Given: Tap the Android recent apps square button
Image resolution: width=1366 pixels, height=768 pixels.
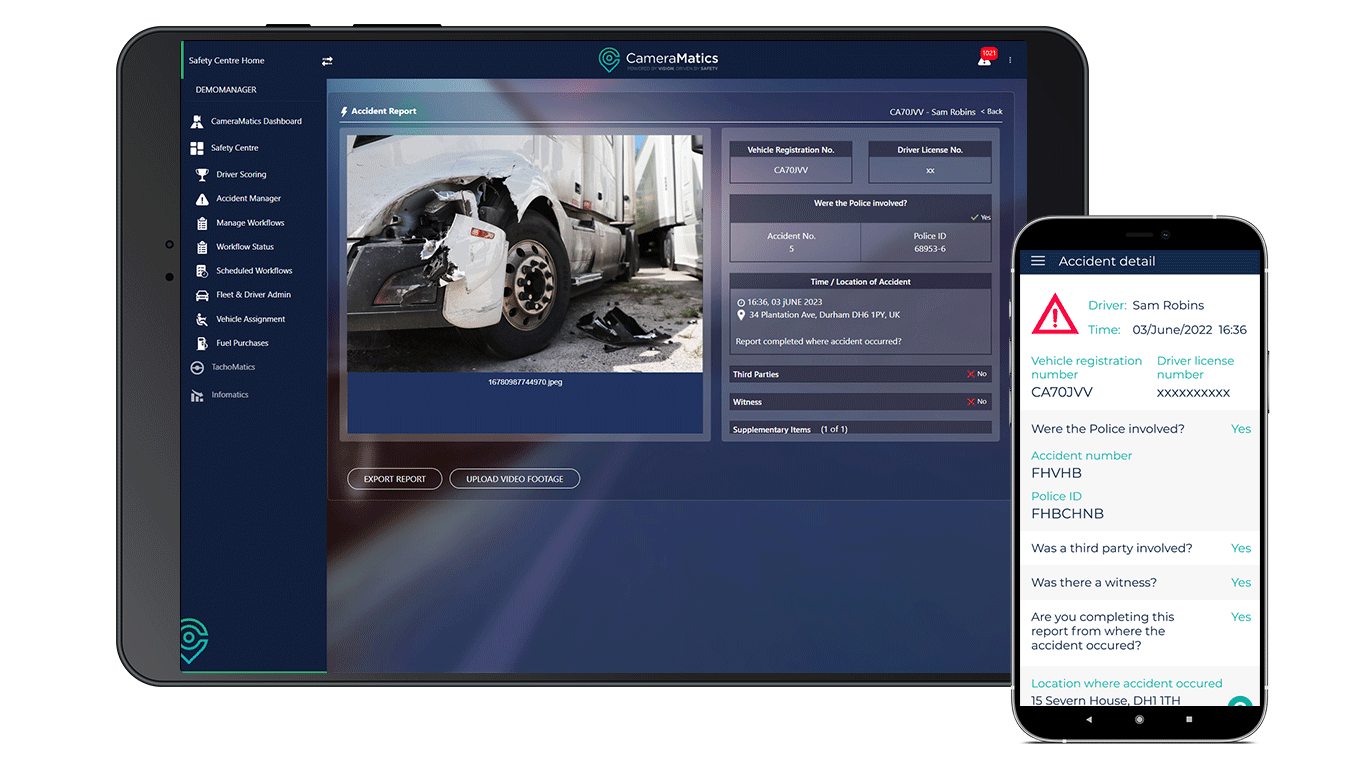Looking at the screenshot, I should [1189, 719].
